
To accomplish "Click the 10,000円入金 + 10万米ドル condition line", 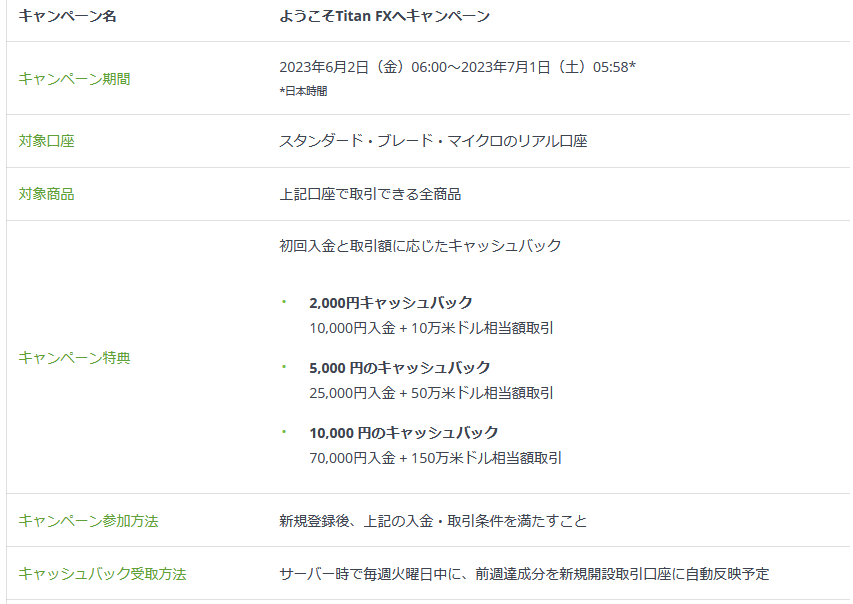I will (432, 327).
